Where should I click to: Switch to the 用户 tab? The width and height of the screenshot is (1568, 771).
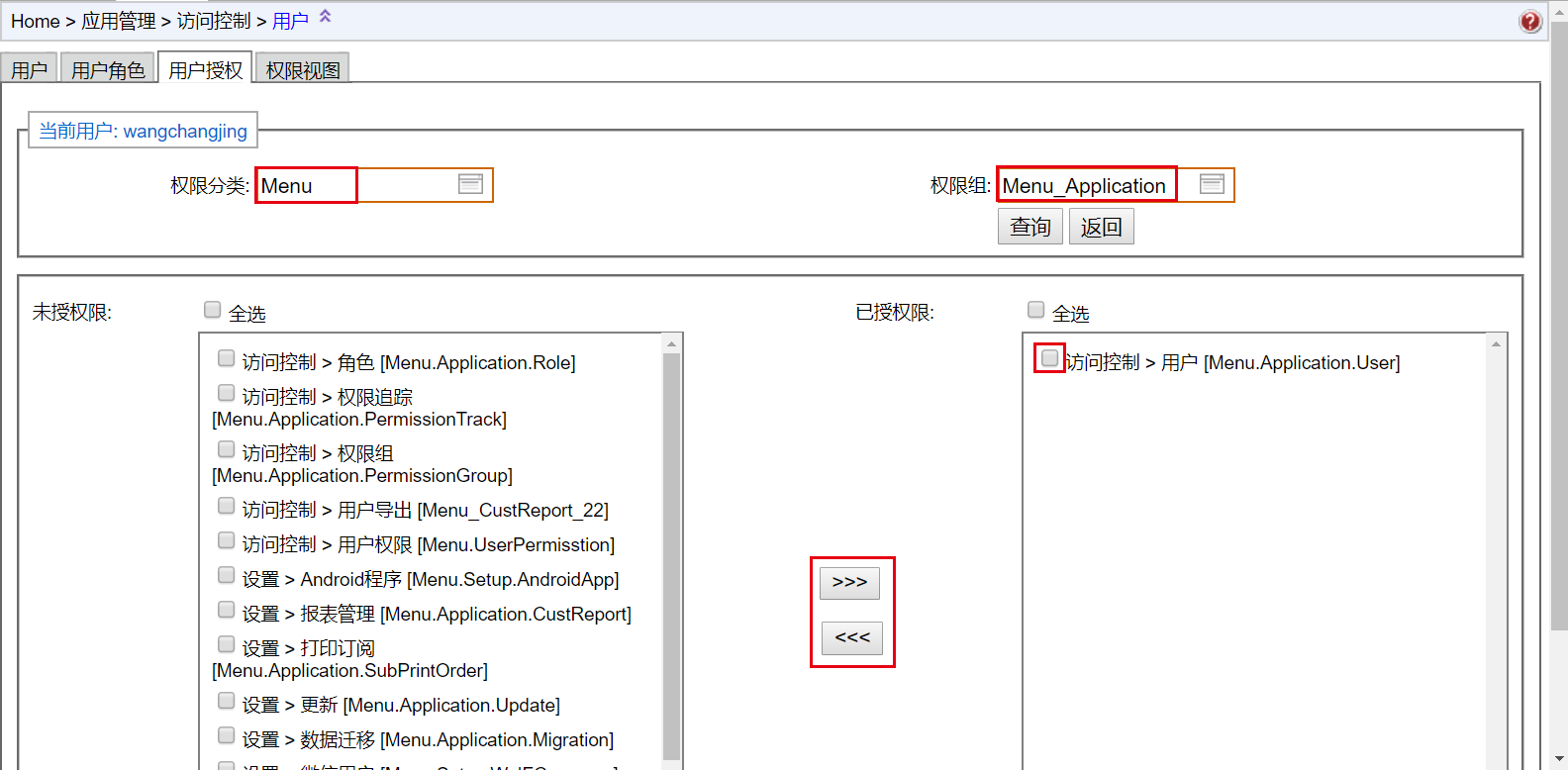tap(29, 68)
